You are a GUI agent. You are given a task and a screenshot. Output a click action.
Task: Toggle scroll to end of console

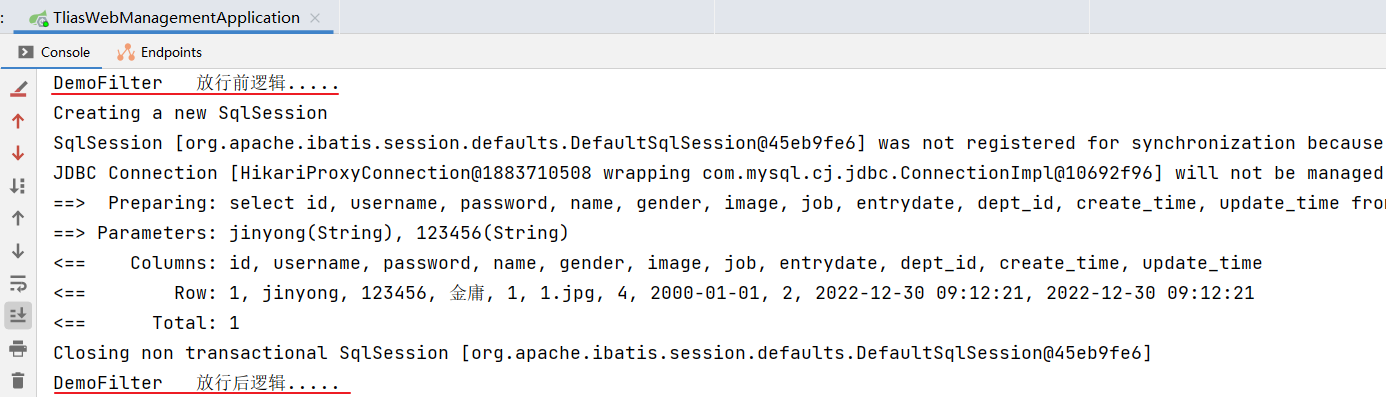pyautogui.click(x=18, y=315)
